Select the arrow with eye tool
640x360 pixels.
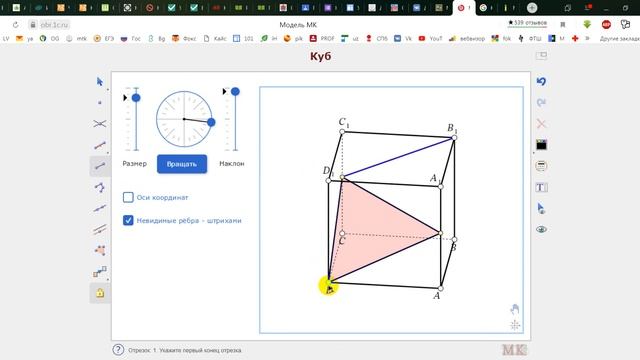[541, 209]
